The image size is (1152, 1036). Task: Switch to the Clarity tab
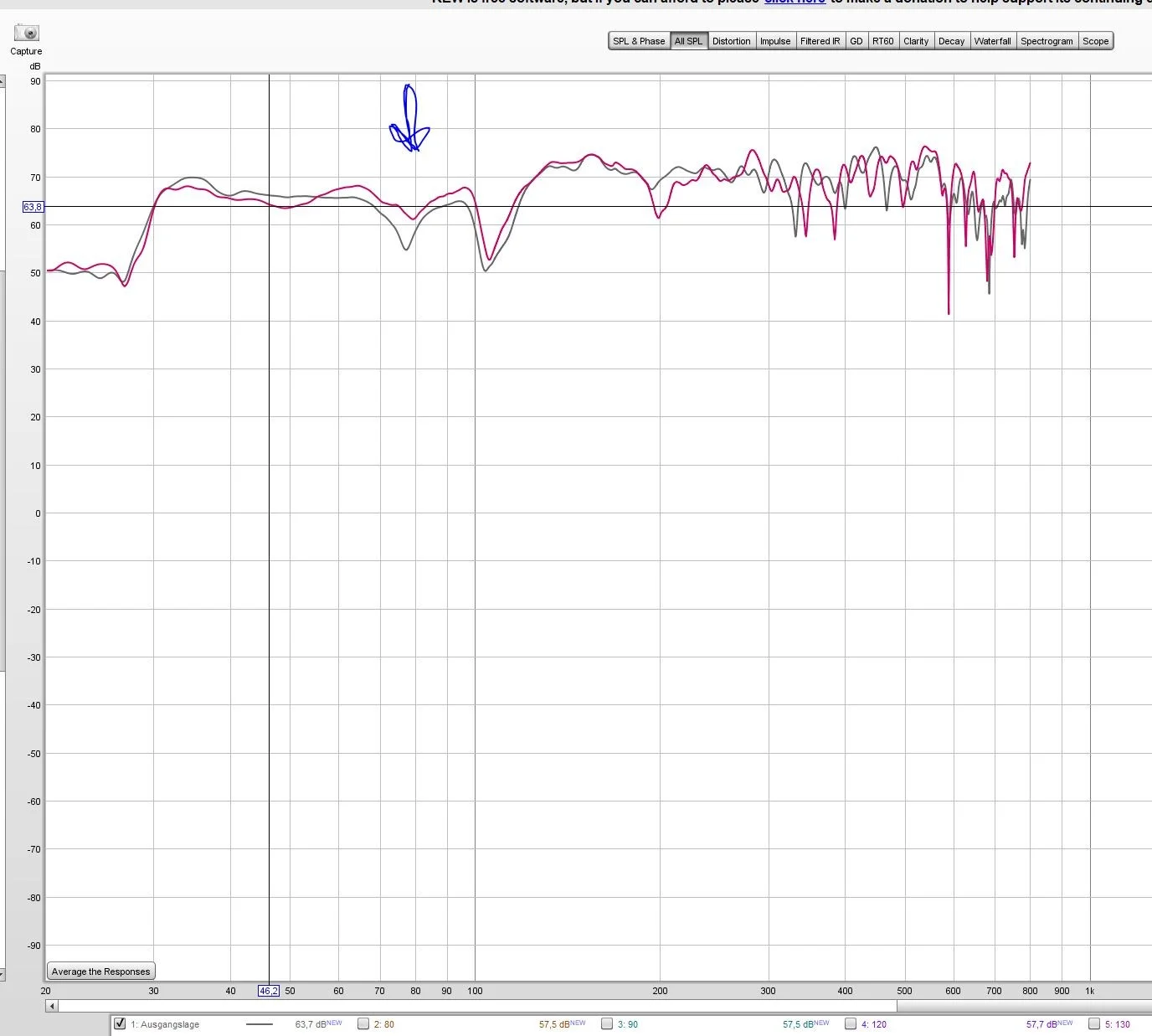(916, 41)
